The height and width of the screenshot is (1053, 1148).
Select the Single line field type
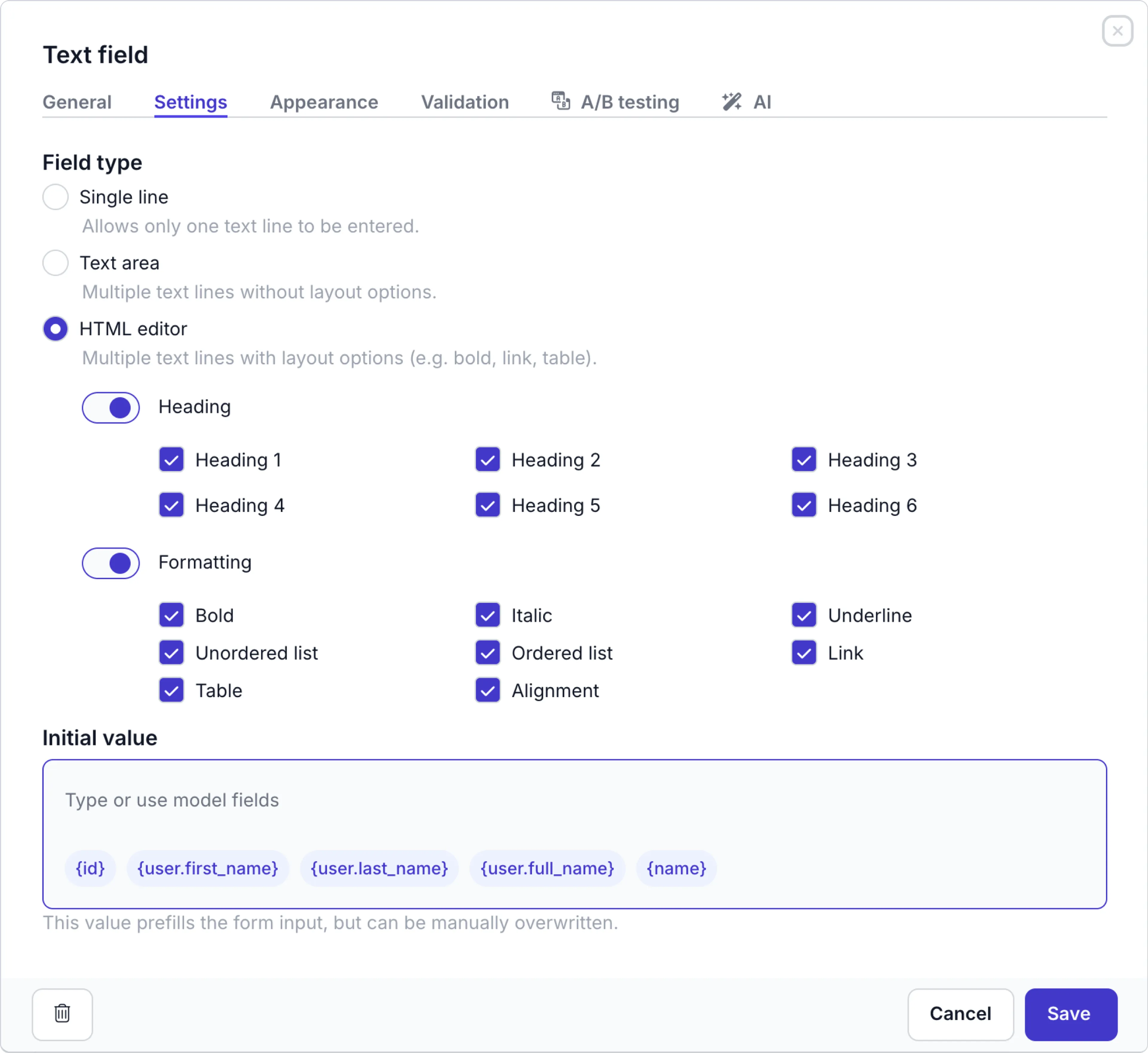tap(55, 197)
